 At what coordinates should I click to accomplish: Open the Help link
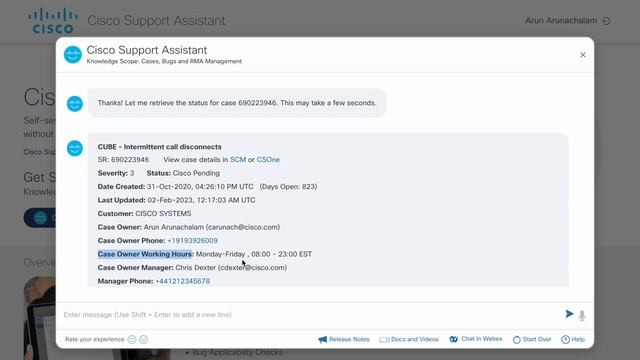pyautogui.click(x=573, y=340)
